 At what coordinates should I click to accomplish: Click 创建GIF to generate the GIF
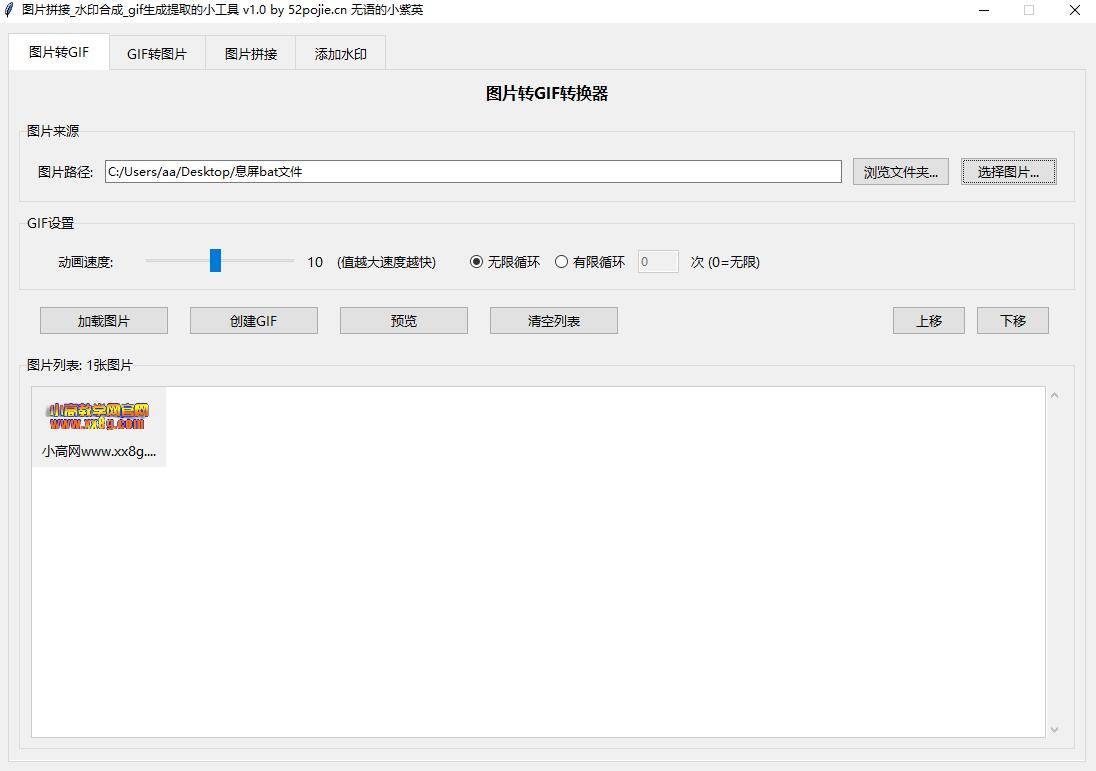pos(253,320)
